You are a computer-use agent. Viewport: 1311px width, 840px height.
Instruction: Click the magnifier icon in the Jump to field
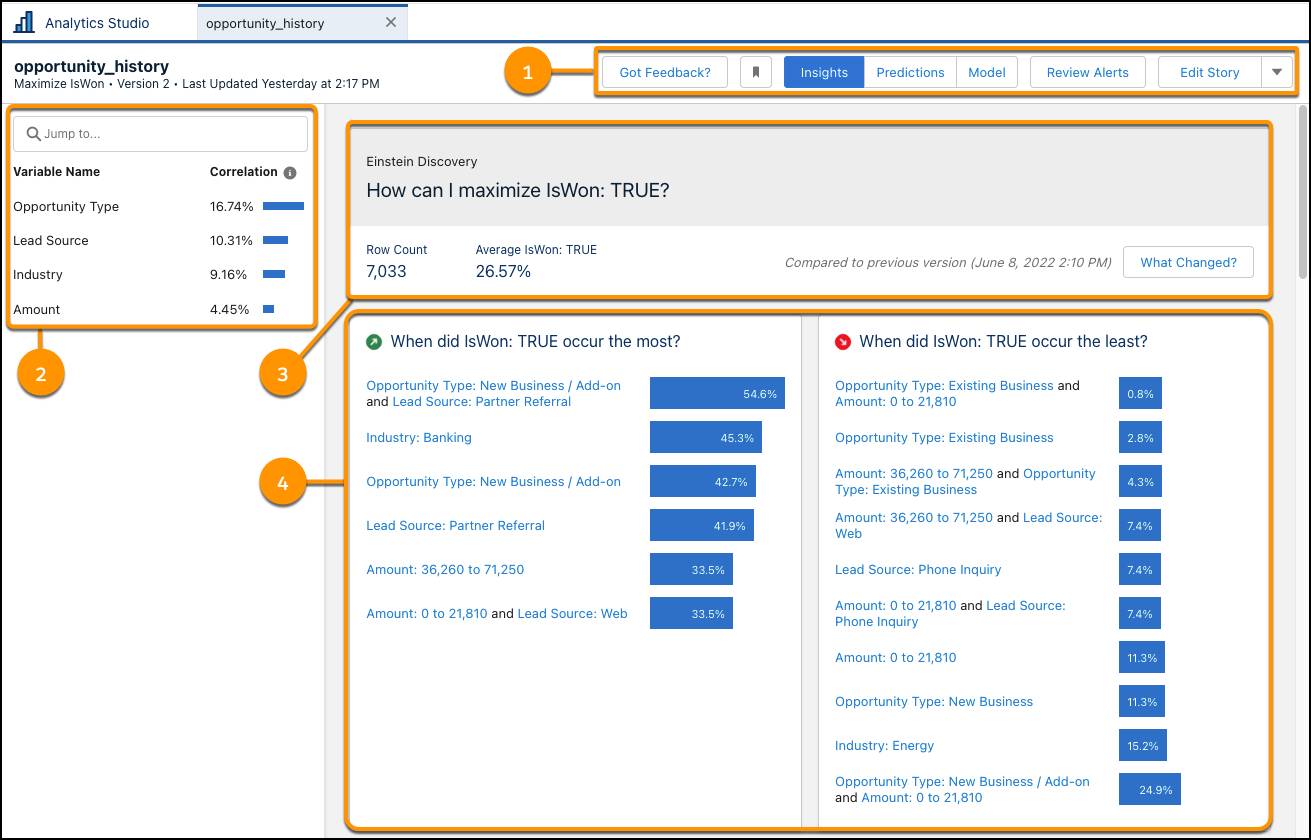[34, 133]
